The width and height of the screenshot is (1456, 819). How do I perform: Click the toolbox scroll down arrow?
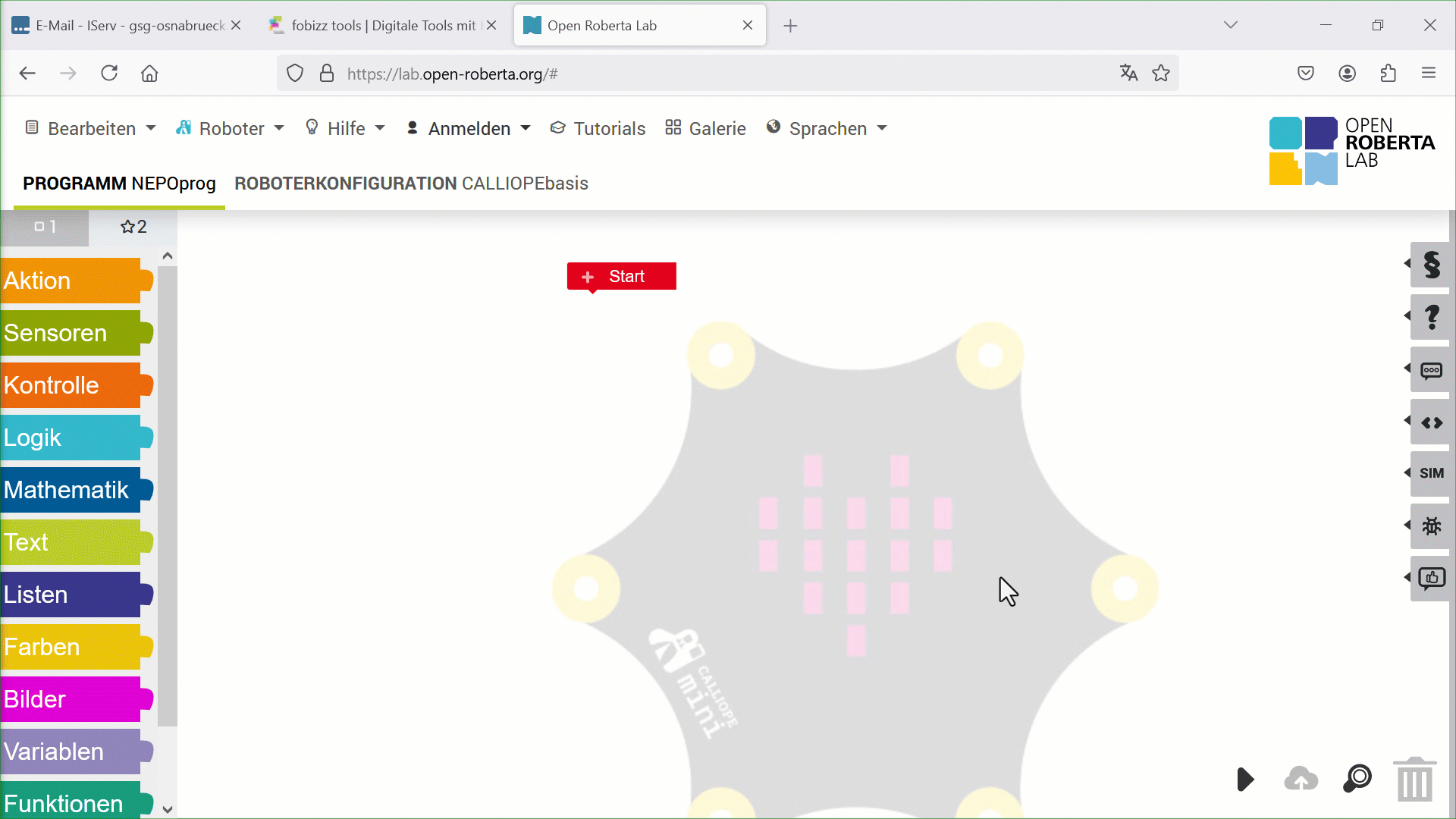[x=168, y=809]
